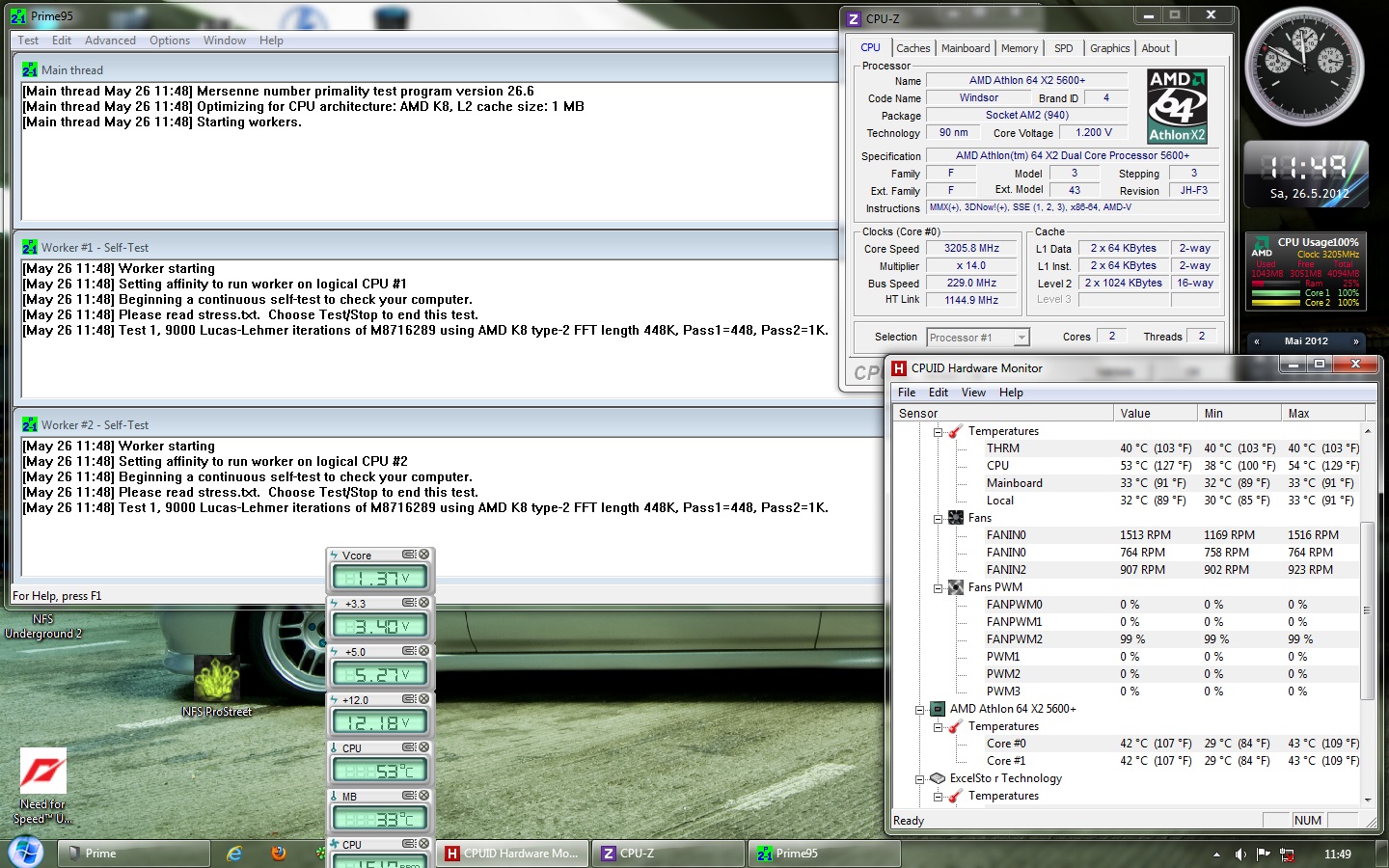Viewport: 1389px width, 868px height.
Task: Open settings of the +3.3 voltage gadget
Action: click(x=409, y=603)
